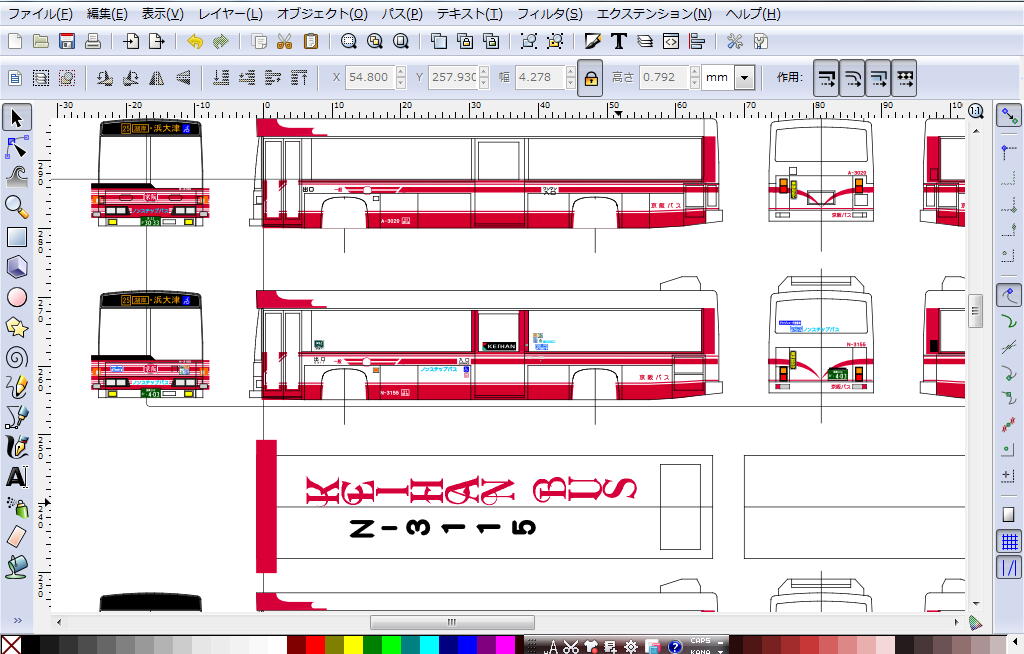
Task: Click the IME help question mark icon
Action: [x=675, y=647]
